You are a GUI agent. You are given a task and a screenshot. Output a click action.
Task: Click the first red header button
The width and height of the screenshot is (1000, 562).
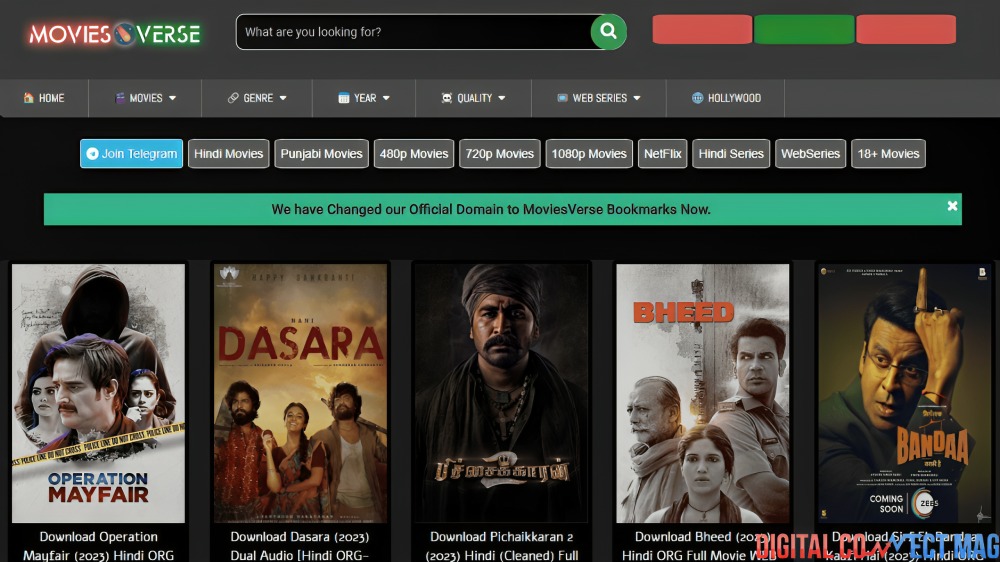tap(702, 29)
